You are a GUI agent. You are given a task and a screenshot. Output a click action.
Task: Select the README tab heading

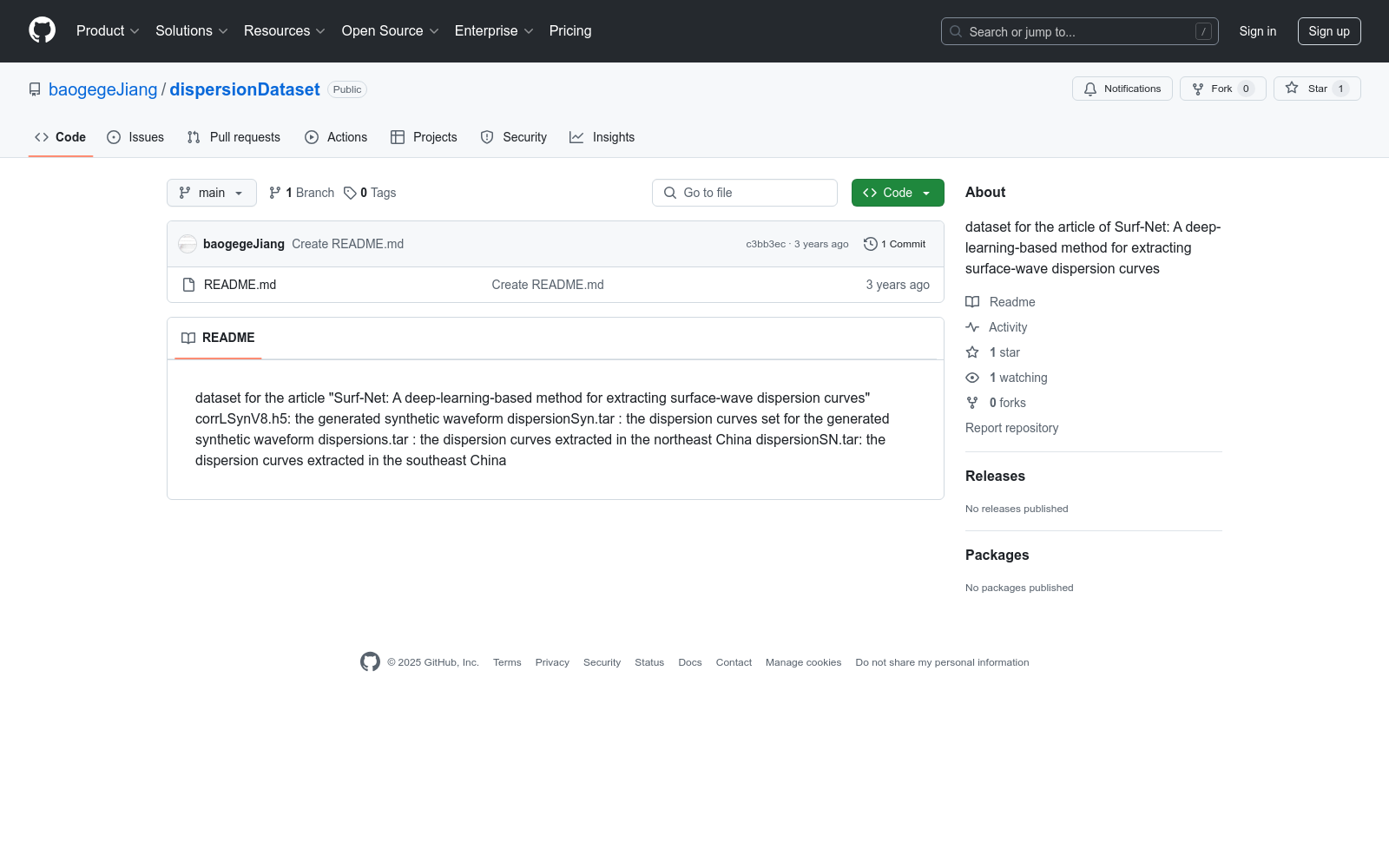(x=218, y=338)
